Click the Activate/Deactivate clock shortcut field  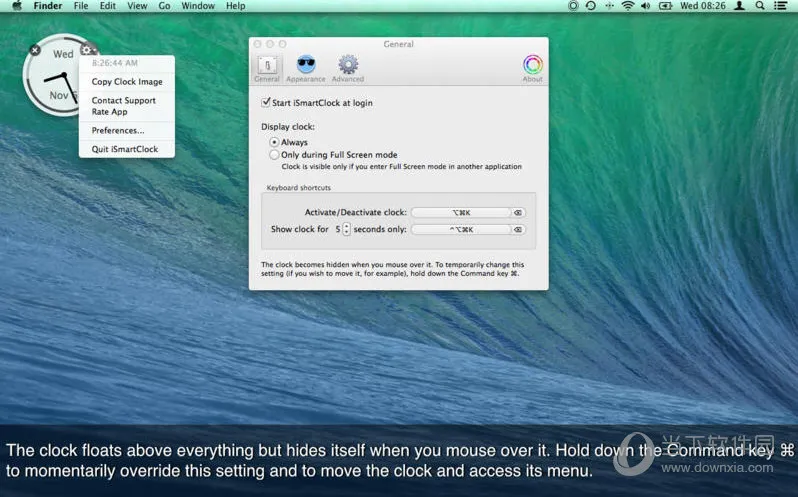pos(461,213)
